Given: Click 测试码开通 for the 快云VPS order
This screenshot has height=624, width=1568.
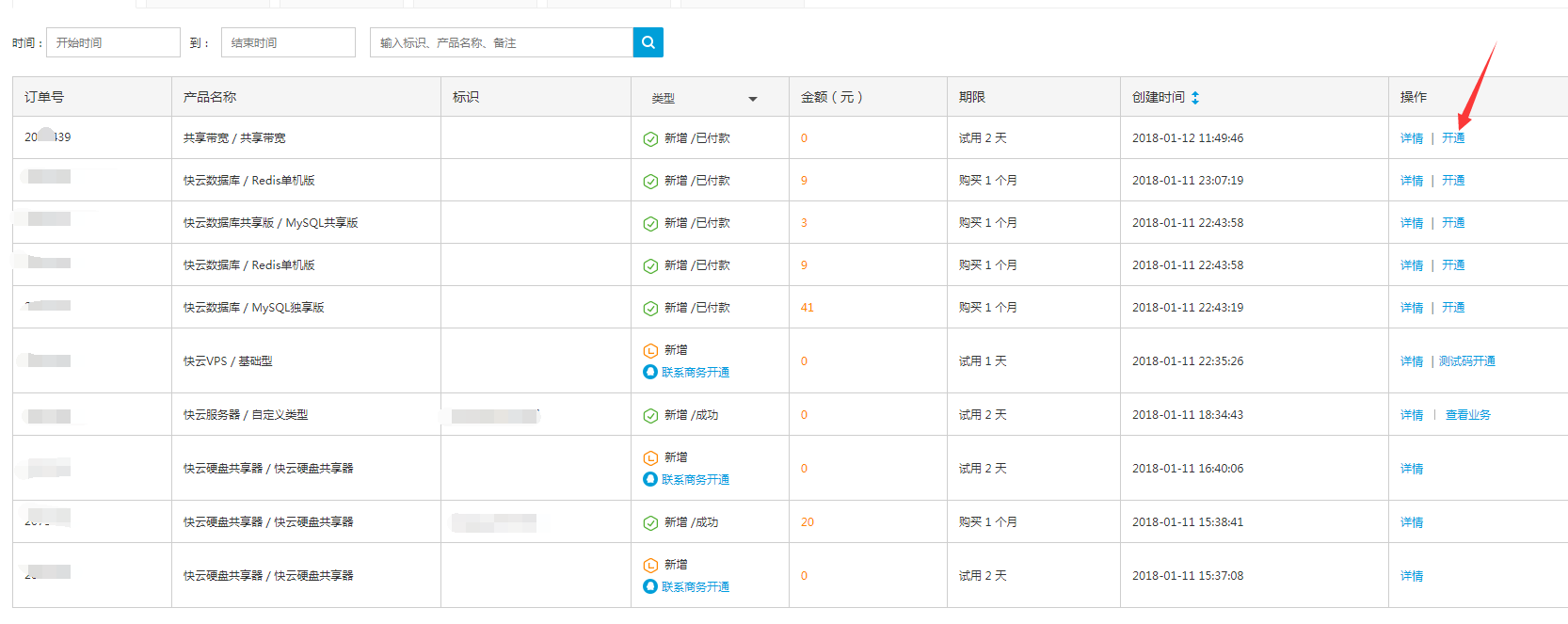Looking at the screenshot, I should click(x=1466, y=361).
